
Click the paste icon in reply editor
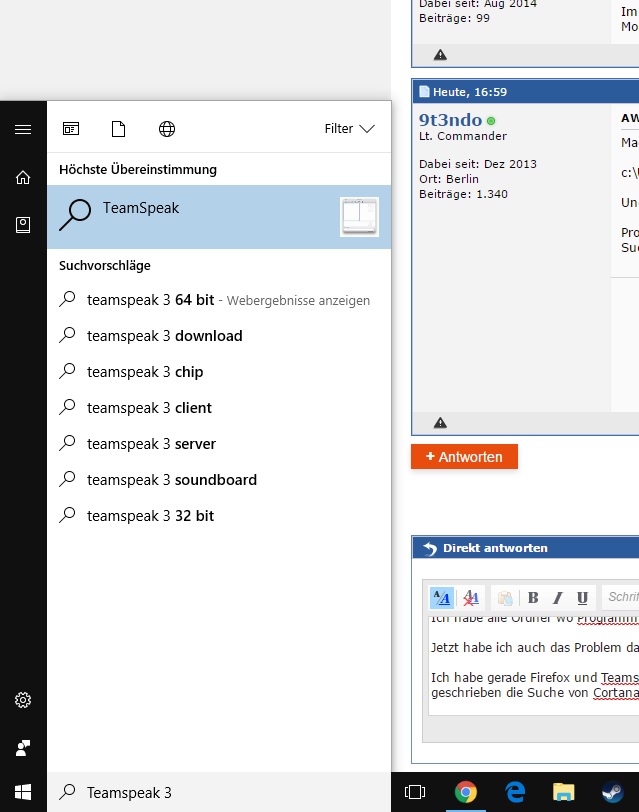505,598
